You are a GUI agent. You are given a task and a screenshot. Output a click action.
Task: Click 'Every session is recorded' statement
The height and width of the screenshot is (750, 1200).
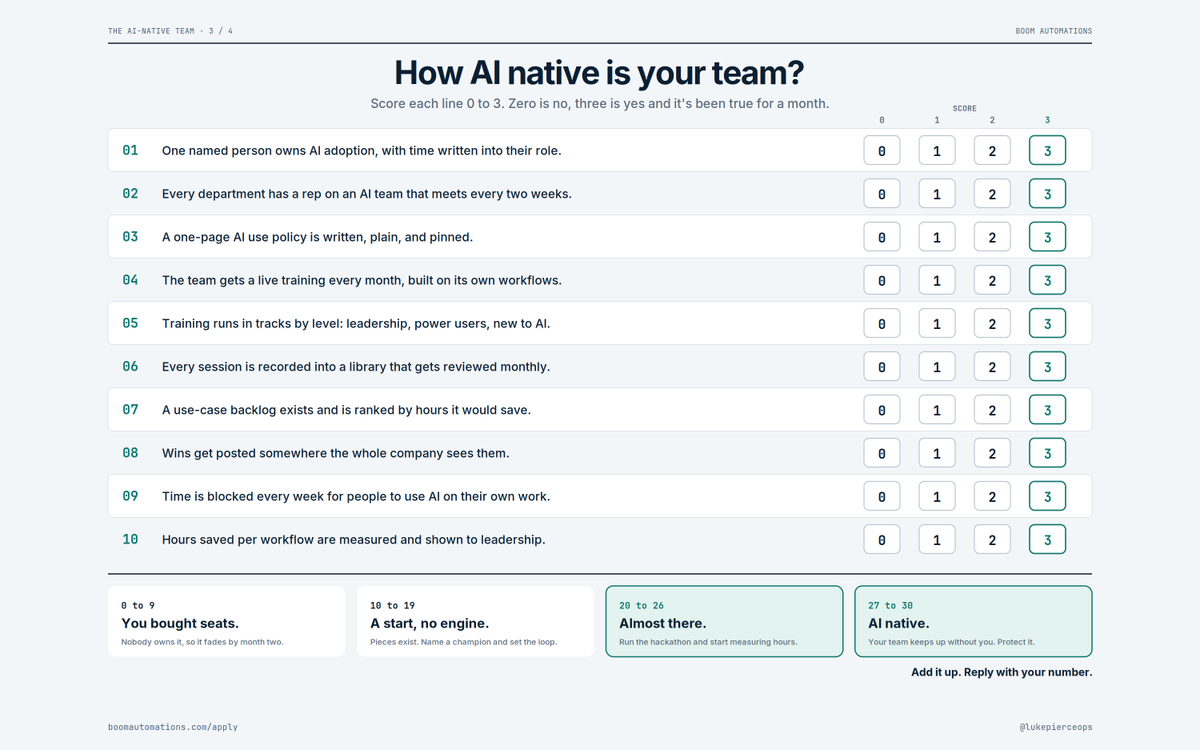[x=356, y=367]
